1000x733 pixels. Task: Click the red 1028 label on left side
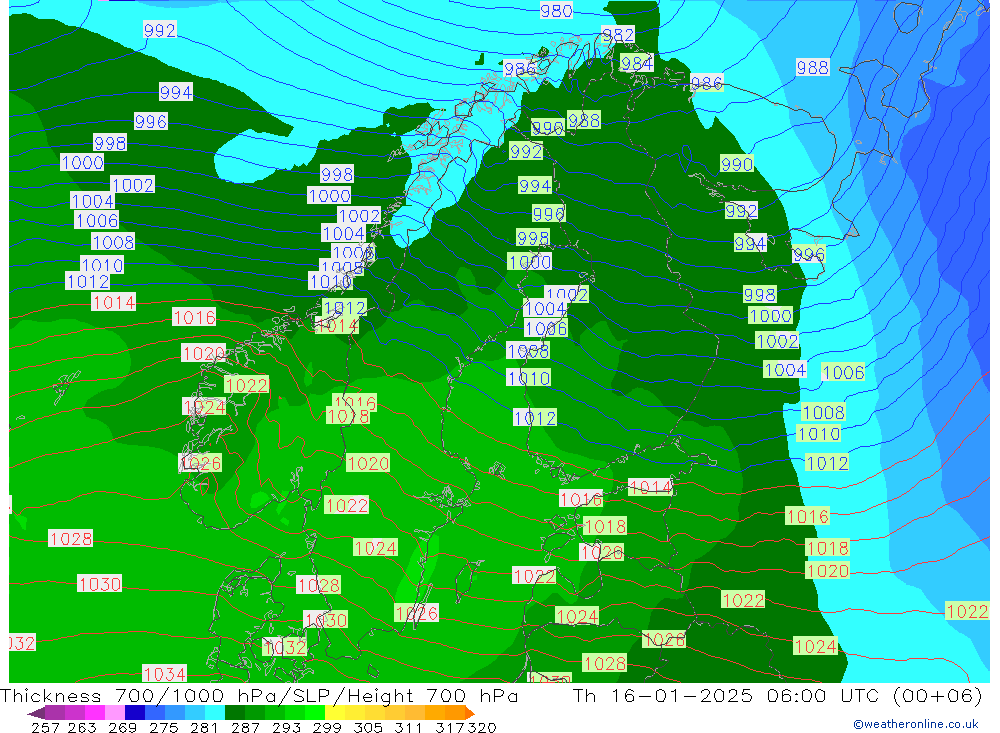[x=71, y=539]
